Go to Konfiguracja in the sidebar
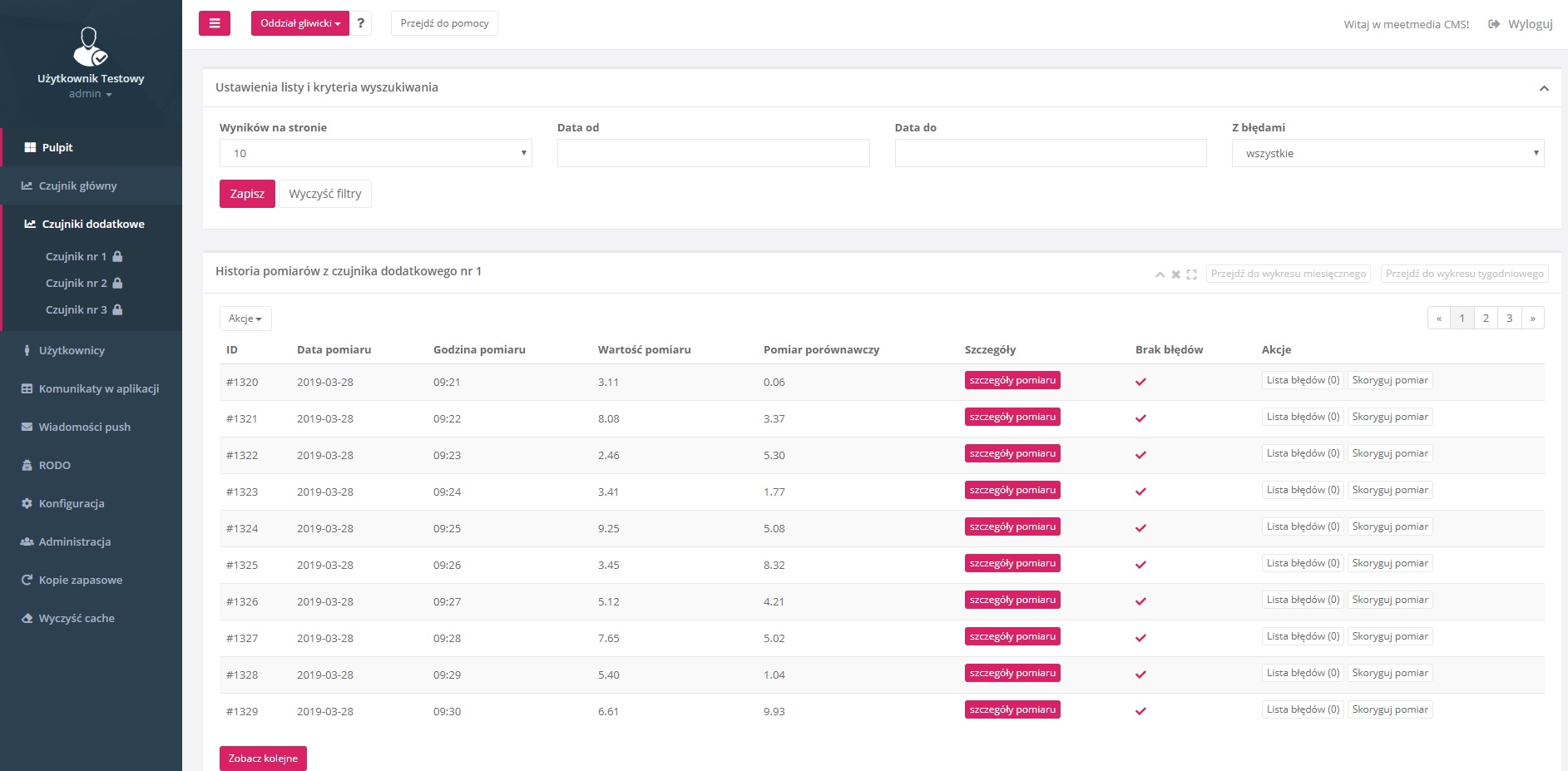Screen dimensions: 1568x771 (x=72, y=503)
